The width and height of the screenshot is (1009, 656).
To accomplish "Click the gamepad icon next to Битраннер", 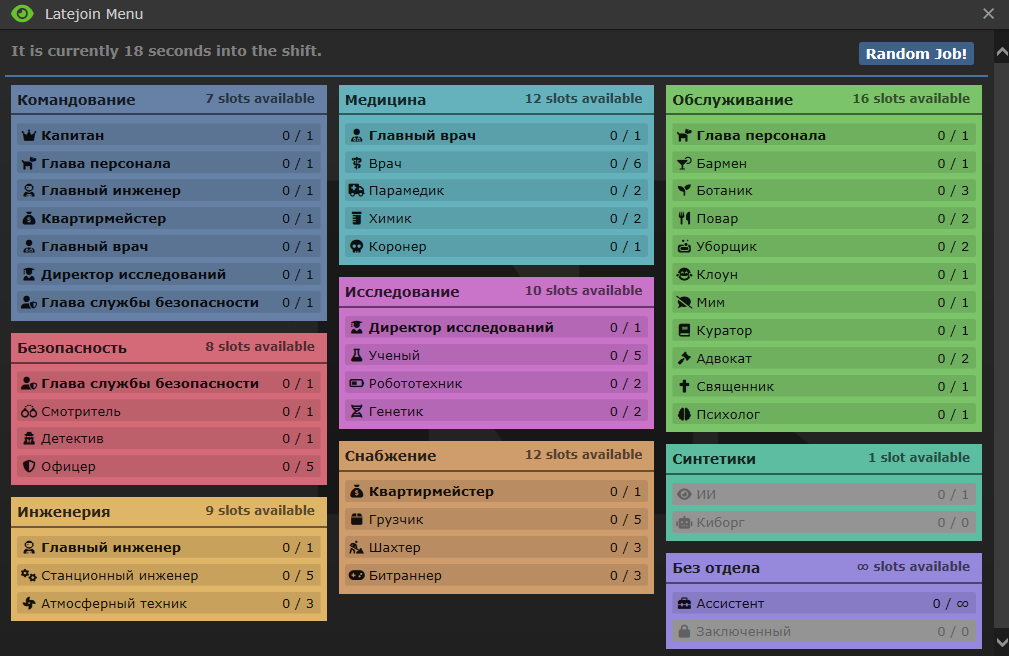I will (356, 575).
